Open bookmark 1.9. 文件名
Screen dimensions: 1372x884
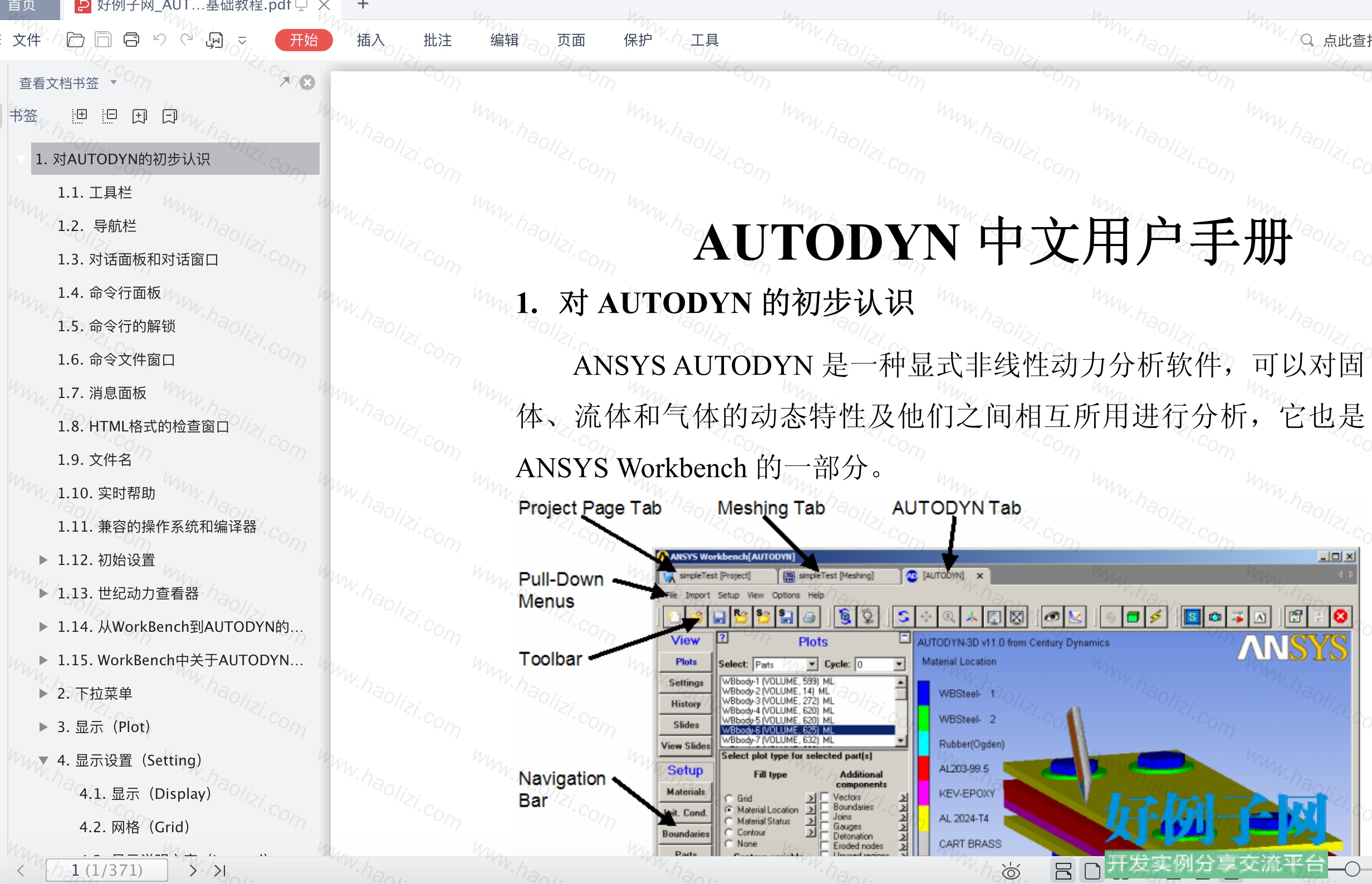pos(95,459)
